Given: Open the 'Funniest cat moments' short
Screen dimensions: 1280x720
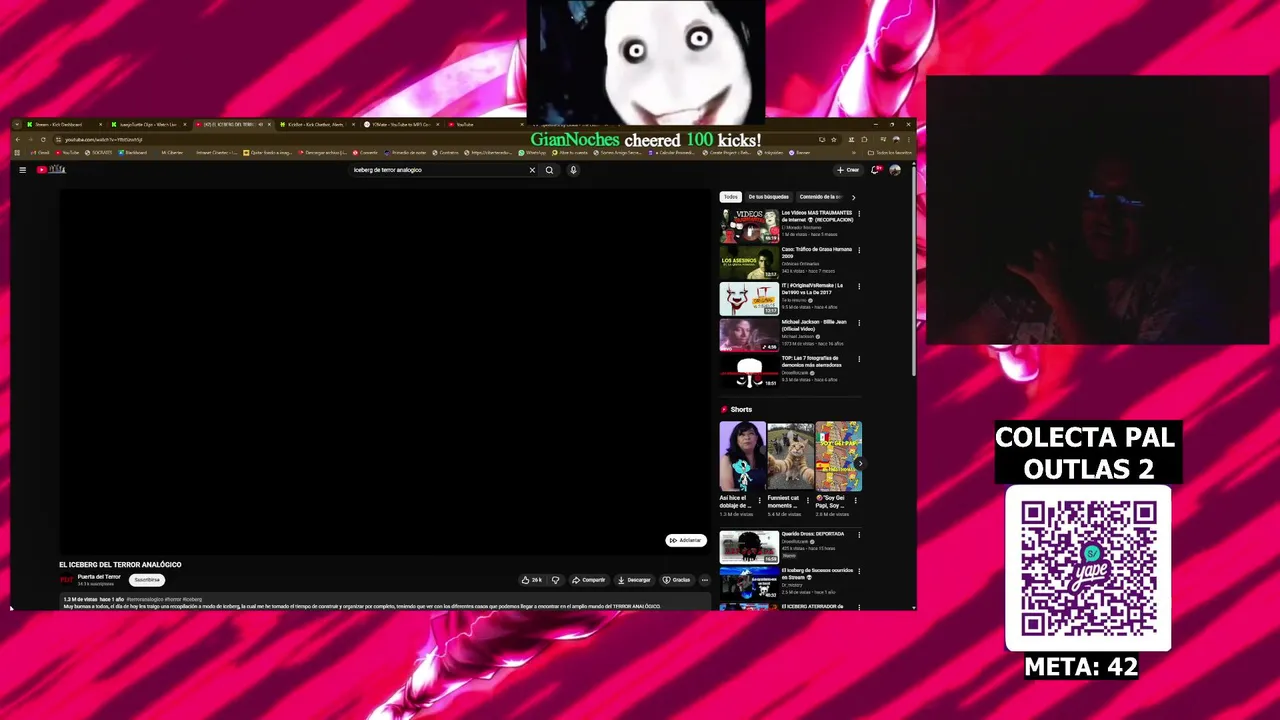Looking at the screenshot, I should pos(790,456).
